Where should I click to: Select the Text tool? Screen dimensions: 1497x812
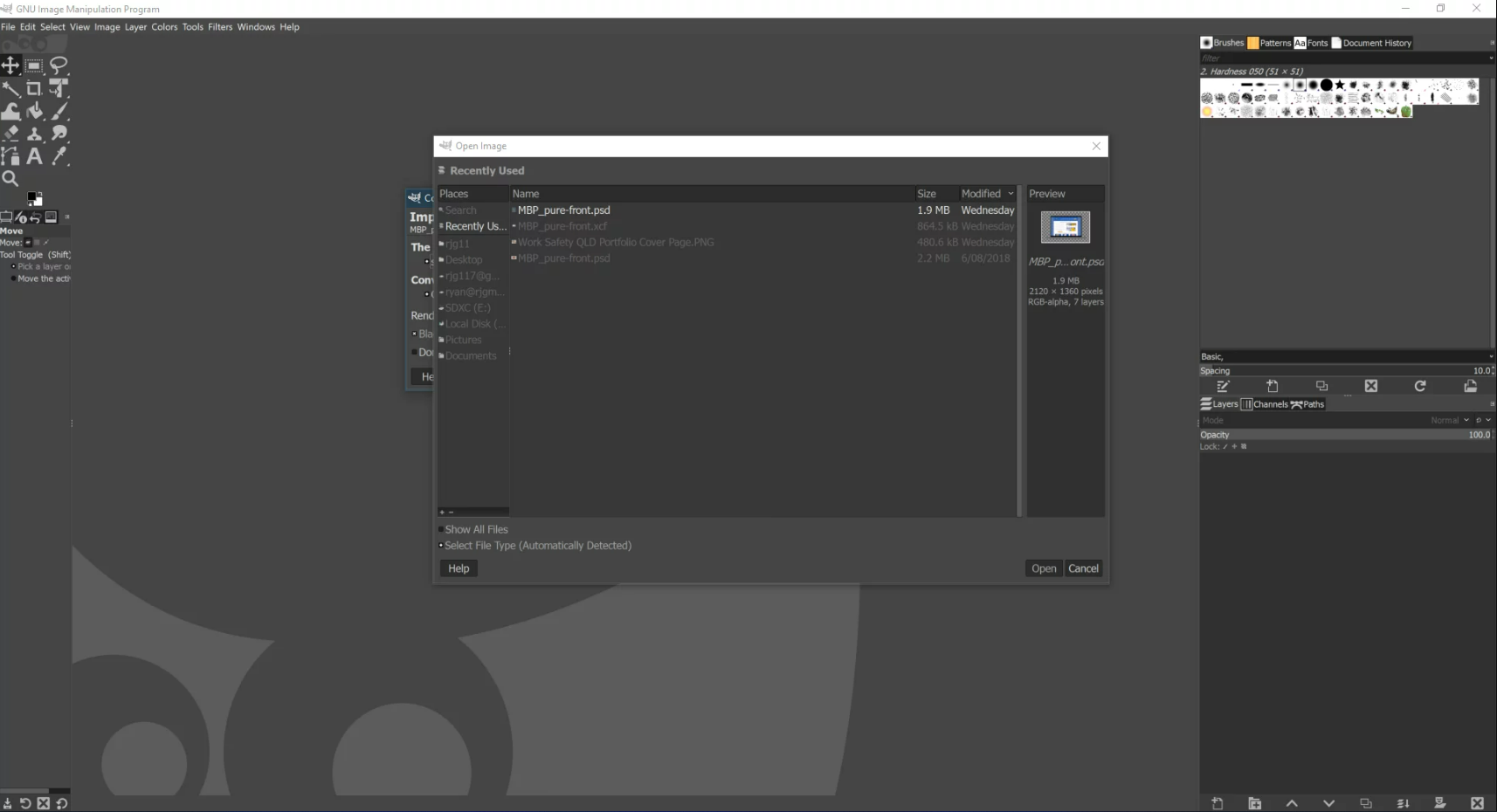click(x=34, y=156)
